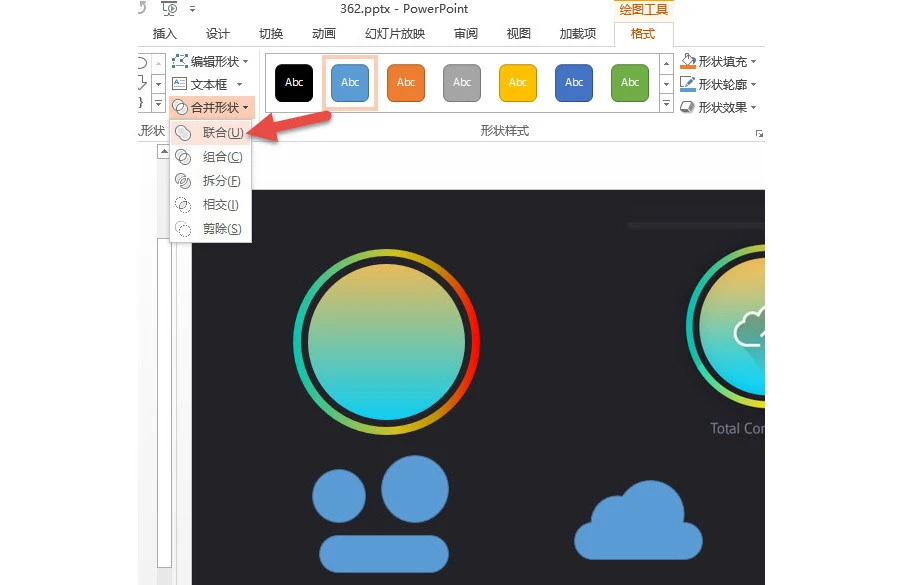The height and width of the screenshot is (585, 900).
Task: Go to the 幻灯片放映 slideshow tab
Action: coord(395,34)
